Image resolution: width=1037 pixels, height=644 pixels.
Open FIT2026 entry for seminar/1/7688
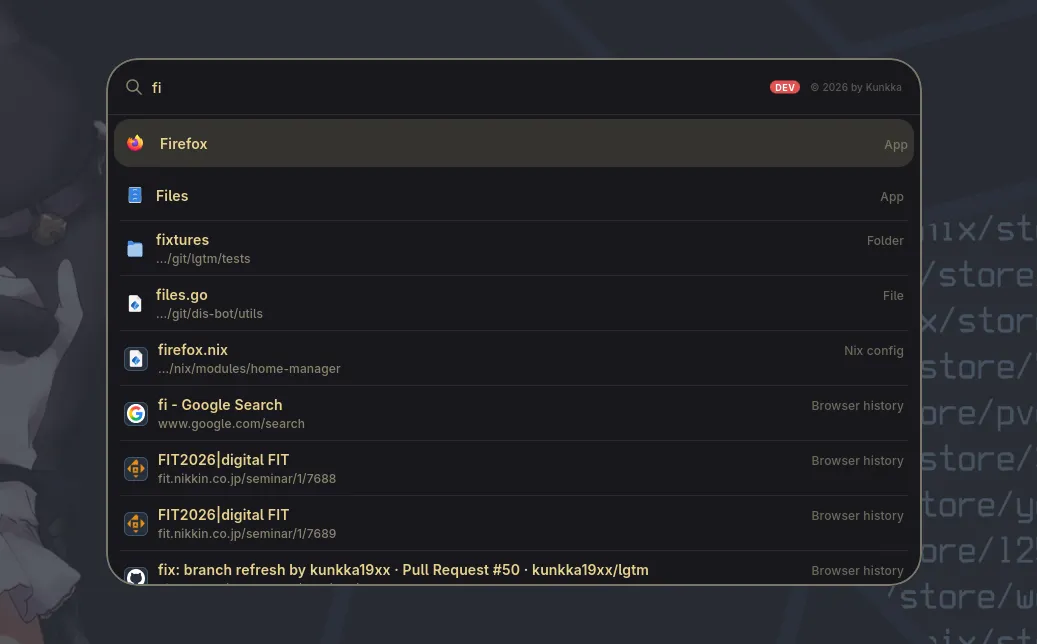(514, 468)
